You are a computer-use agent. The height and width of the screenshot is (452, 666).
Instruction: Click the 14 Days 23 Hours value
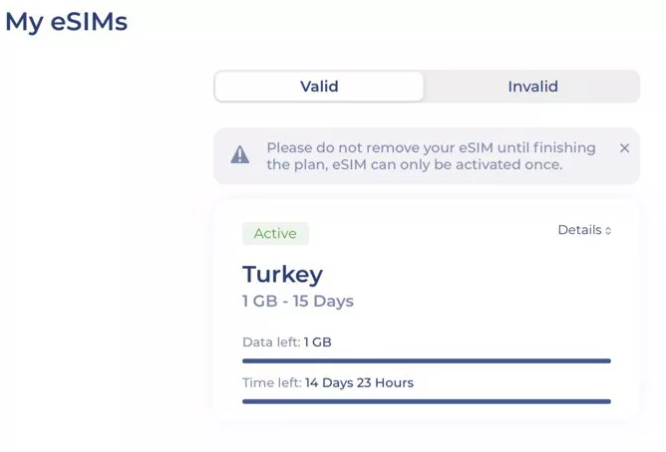tap(359, 383)
